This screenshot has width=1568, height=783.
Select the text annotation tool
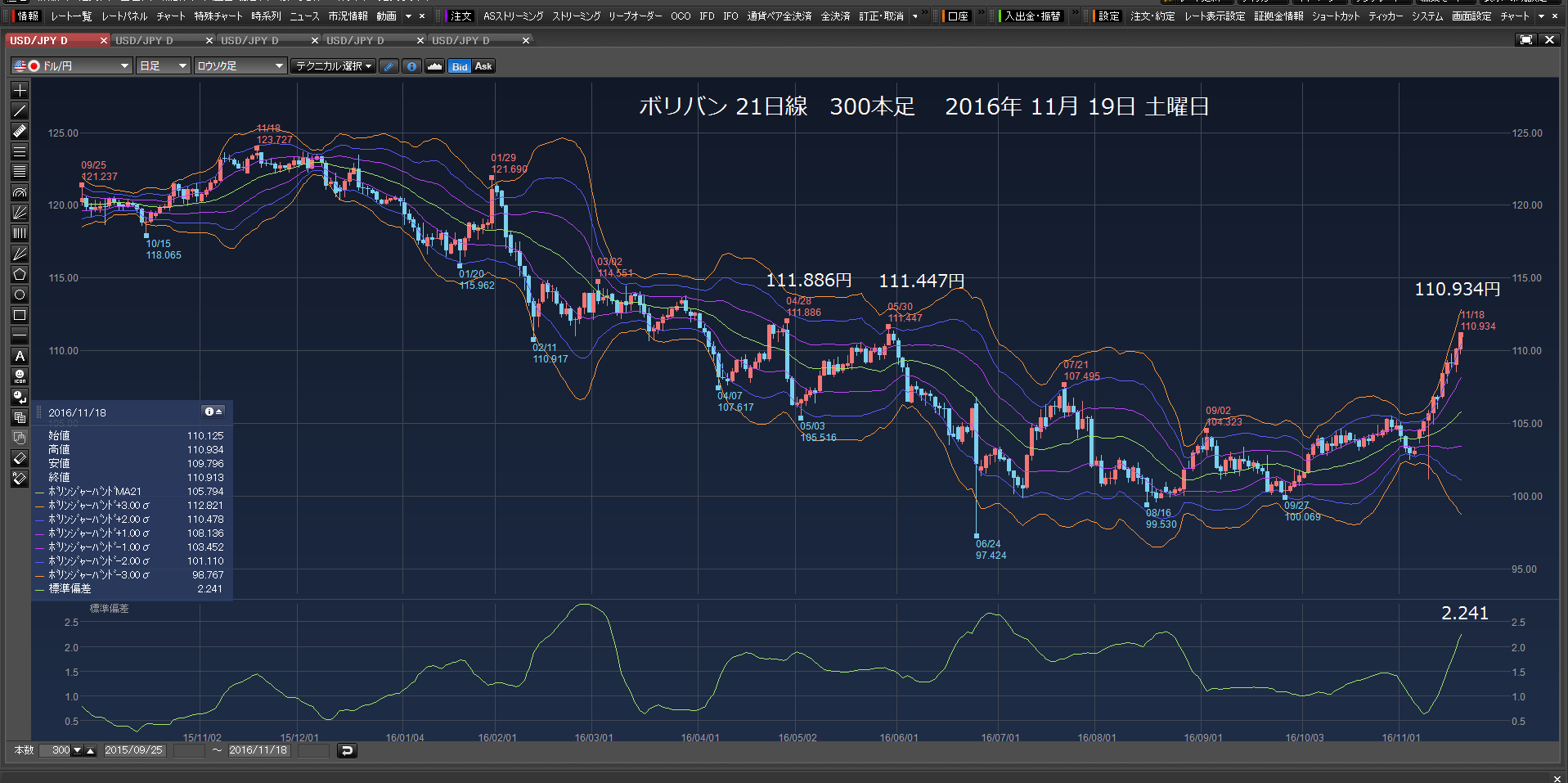(x=20, y=356)
